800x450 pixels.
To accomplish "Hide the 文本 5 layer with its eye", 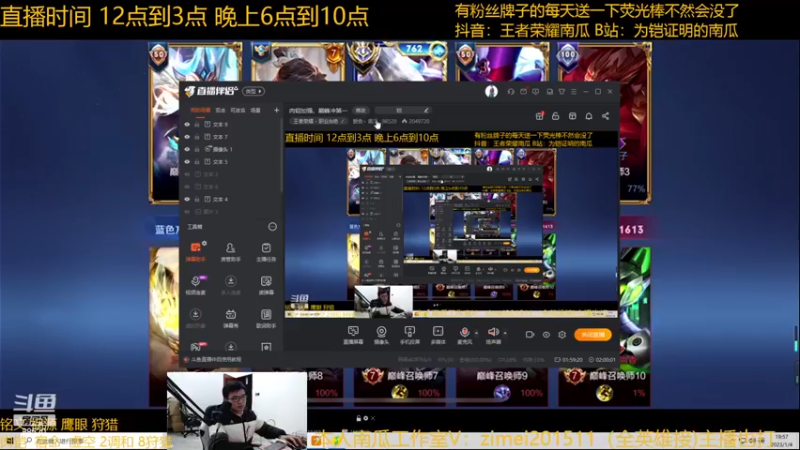I will tap(187, 162).
